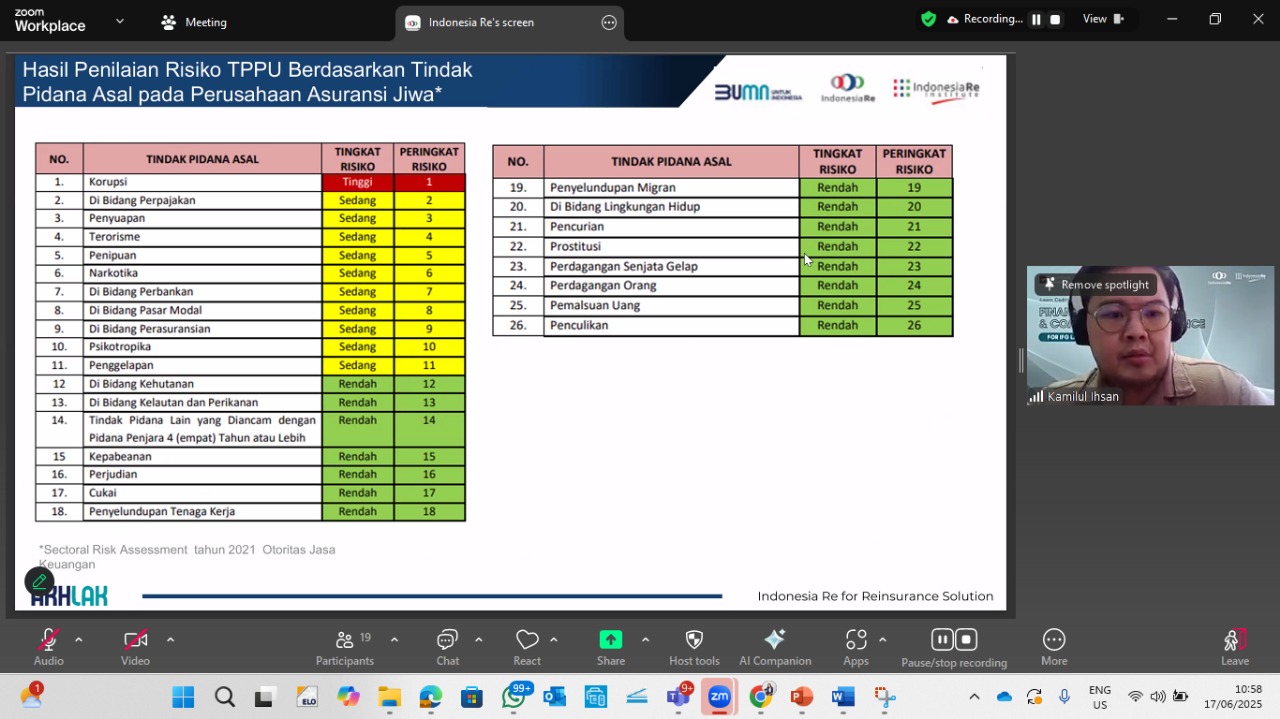This screenshot has width=1280, height=719.
Task: Expand the video options arrow
Action: (170, 640)
